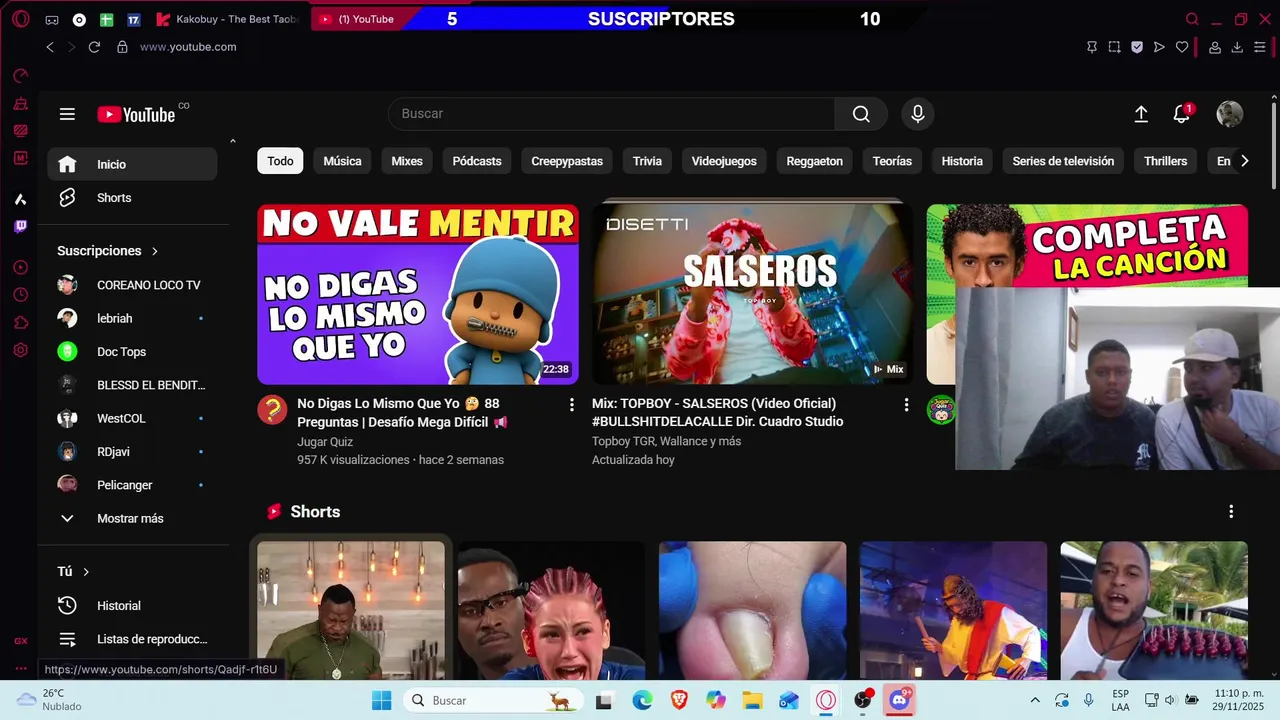Open the YouTube notifications bell

tap(1182, 114)
